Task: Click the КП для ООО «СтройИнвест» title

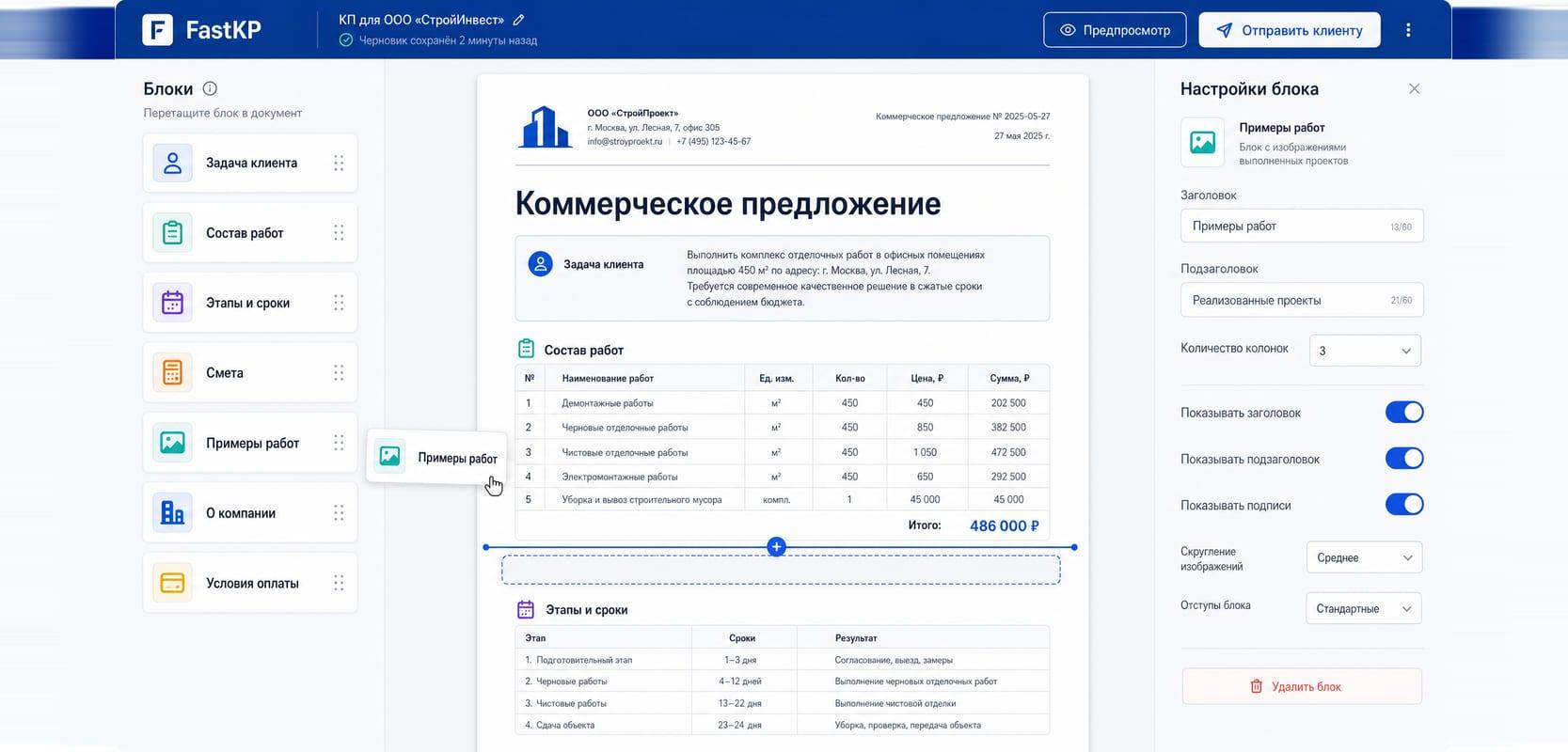Action: [x=421, y=20]
